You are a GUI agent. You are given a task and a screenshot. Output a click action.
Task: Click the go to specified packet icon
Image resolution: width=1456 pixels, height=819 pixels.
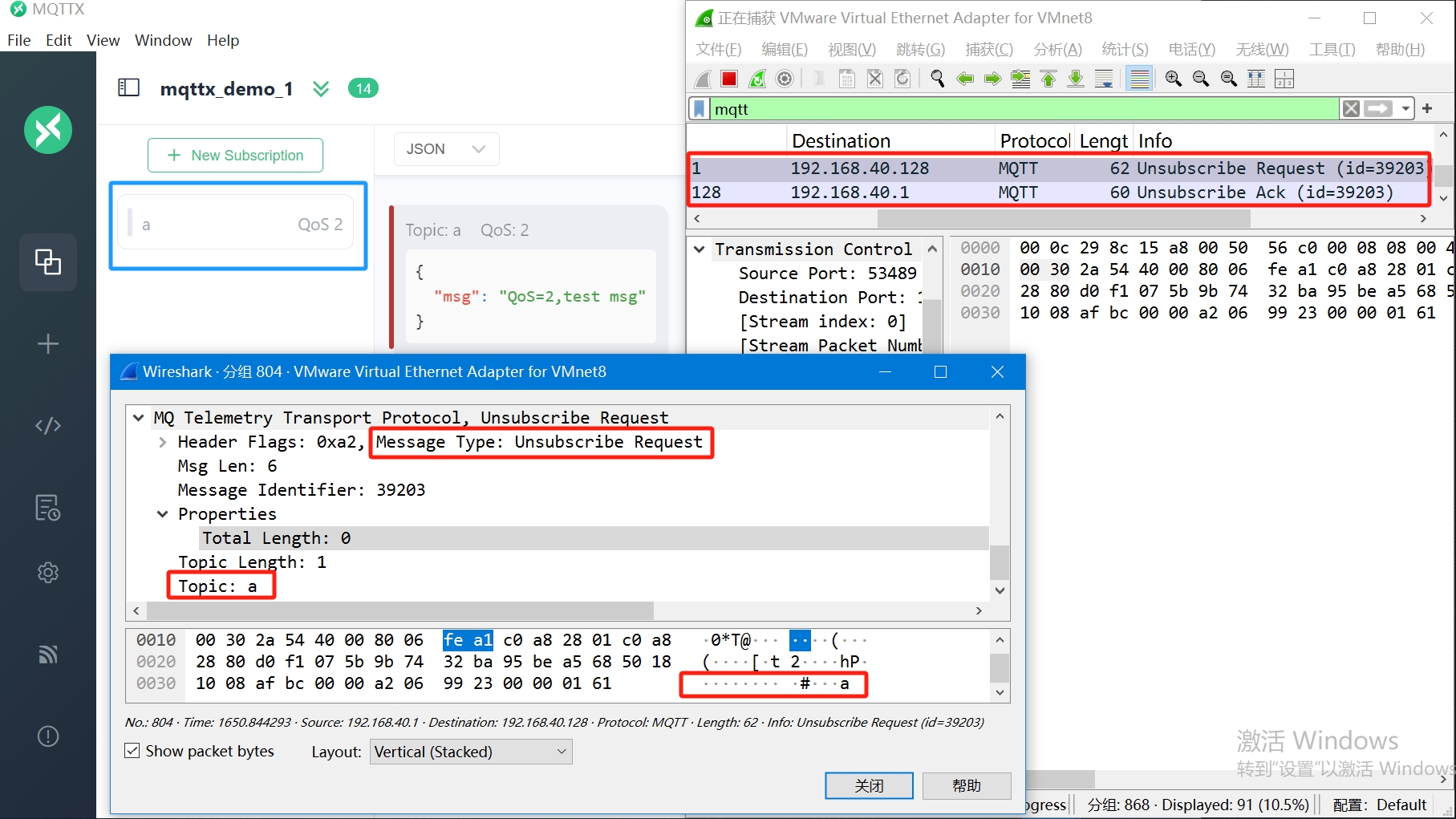click(x=1020, y=79)
